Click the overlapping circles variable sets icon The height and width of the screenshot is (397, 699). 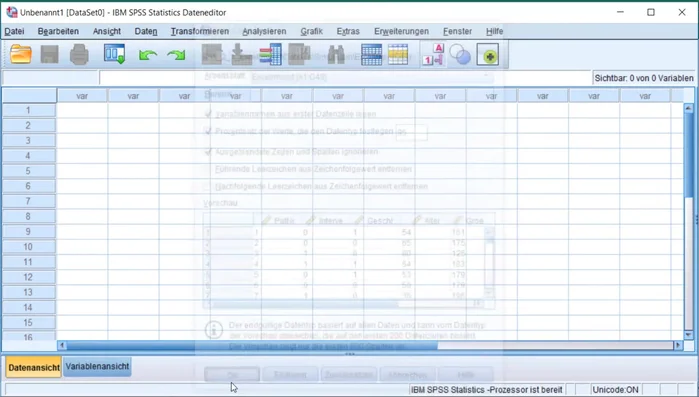(x=460, y=55)
